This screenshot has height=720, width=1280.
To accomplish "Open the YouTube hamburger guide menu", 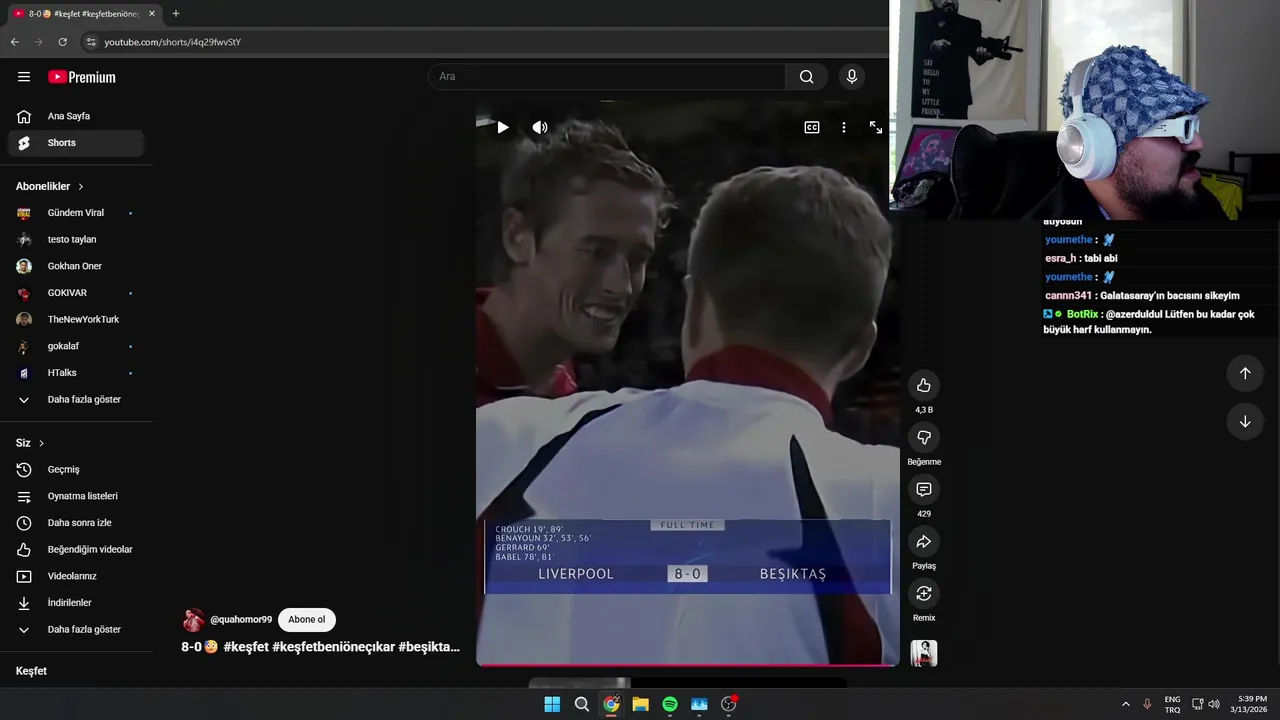I will point(24,77).
